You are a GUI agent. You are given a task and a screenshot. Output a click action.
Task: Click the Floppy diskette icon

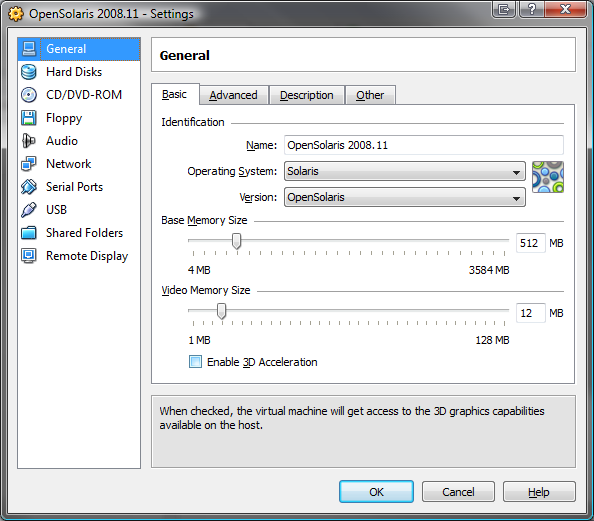[29, 118]
